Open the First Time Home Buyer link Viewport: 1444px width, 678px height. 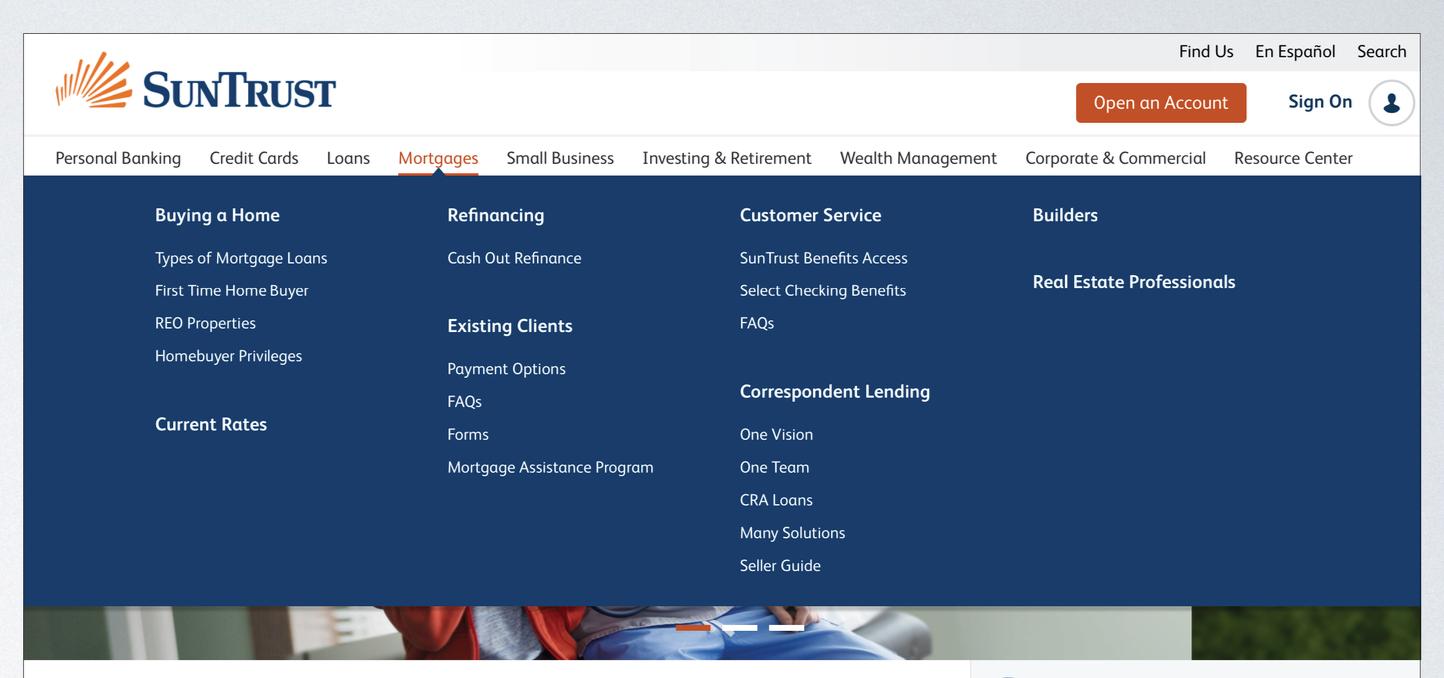pos(232,291)
